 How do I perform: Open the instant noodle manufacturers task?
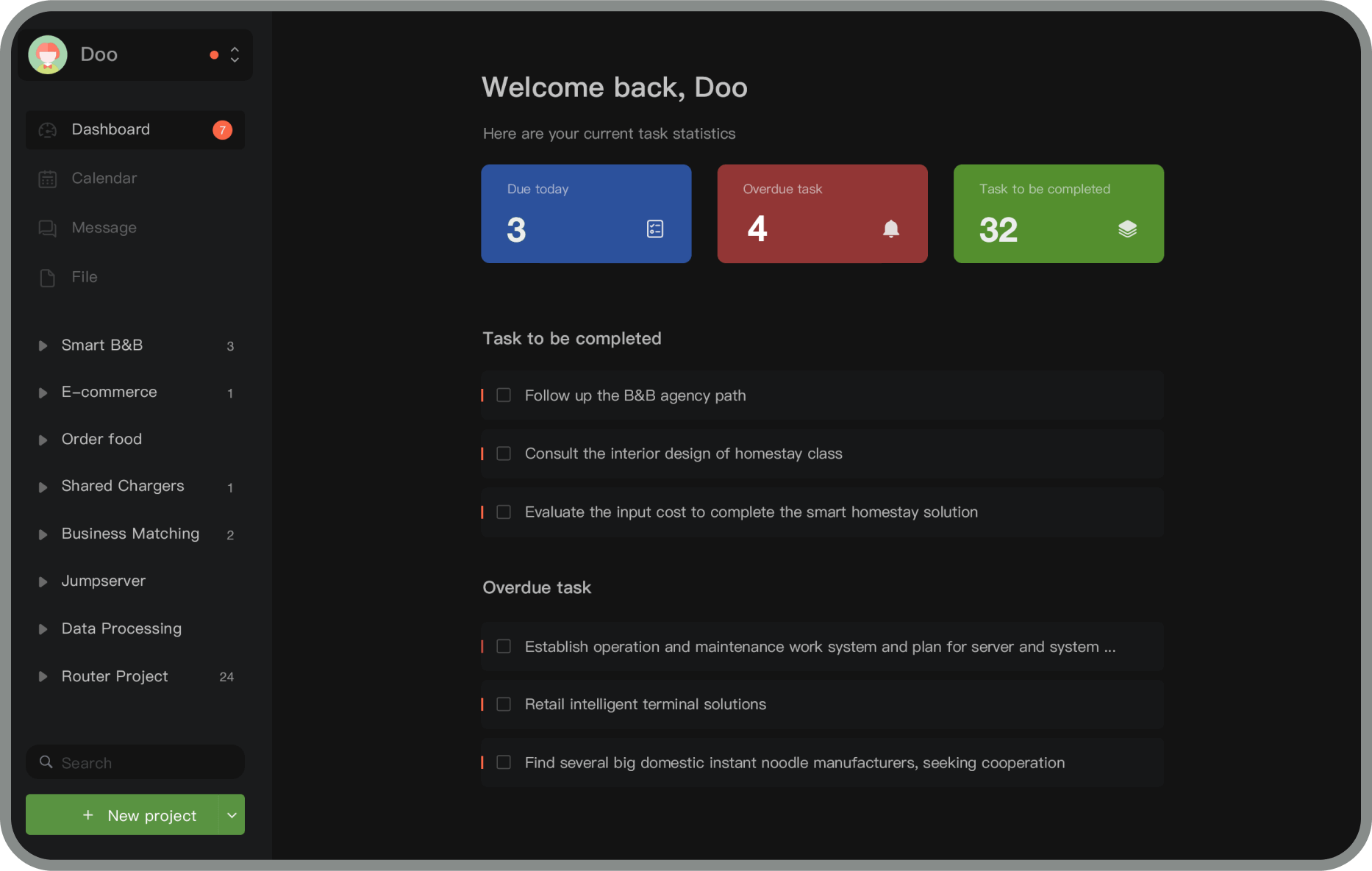794,763
